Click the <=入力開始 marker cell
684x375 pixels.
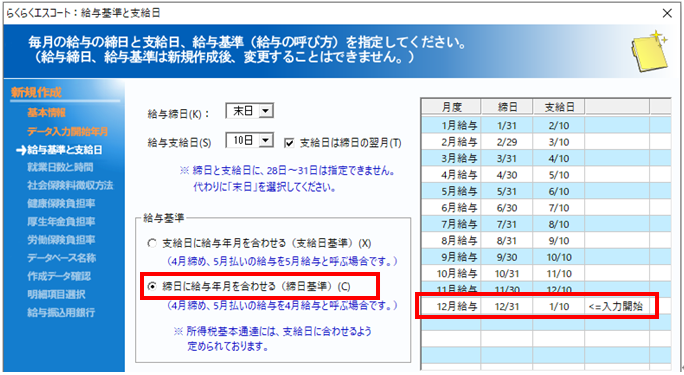pos(617,307)
